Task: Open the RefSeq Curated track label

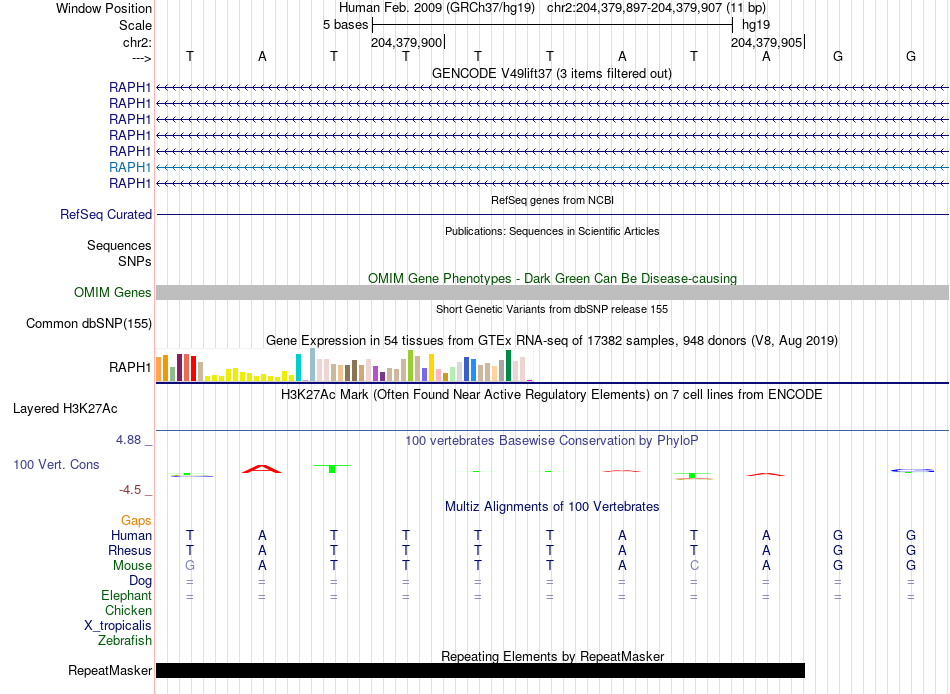Action: point(106,215)
